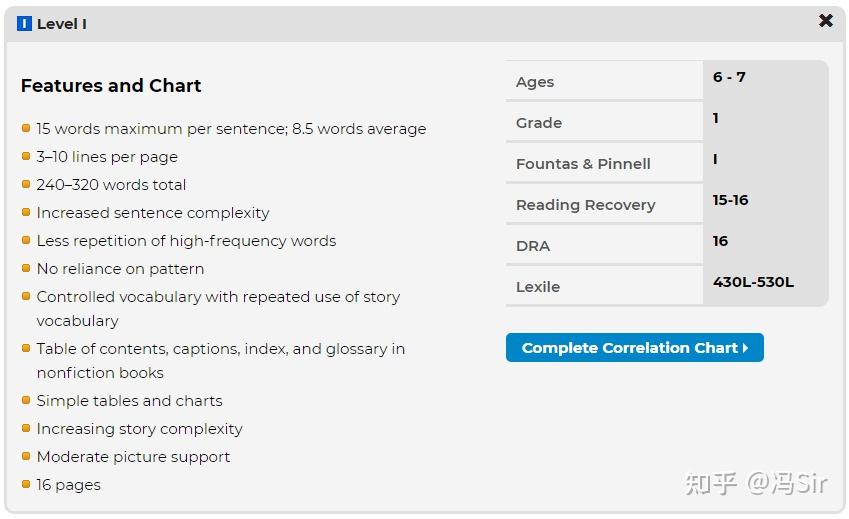Screen dimensions: 849x519
Task: Select the Ages row label
Action: coord(535,82)
